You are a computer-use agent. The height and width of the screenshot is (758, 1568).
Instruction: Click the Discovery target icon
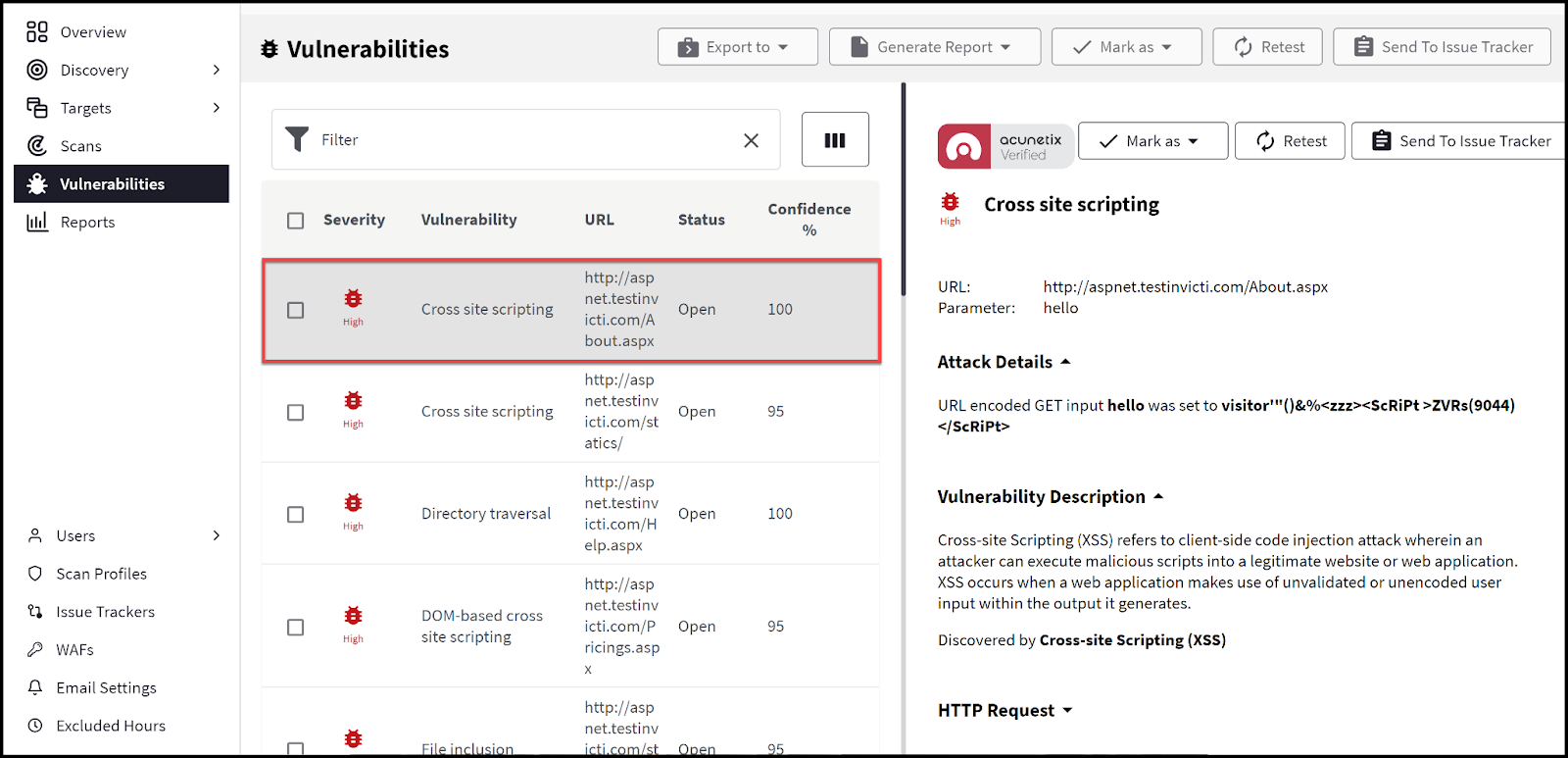click(x=37, y=70)
